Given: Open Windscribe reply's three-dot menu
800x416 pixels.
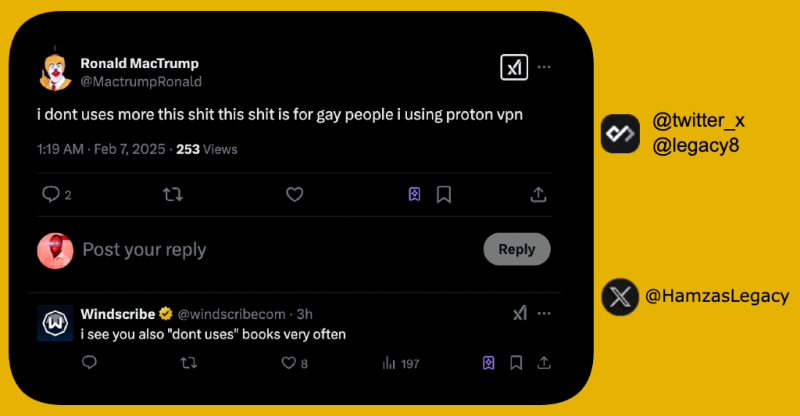Looking at the screenshot, I should pyautogui.click(x=544, y=314).
